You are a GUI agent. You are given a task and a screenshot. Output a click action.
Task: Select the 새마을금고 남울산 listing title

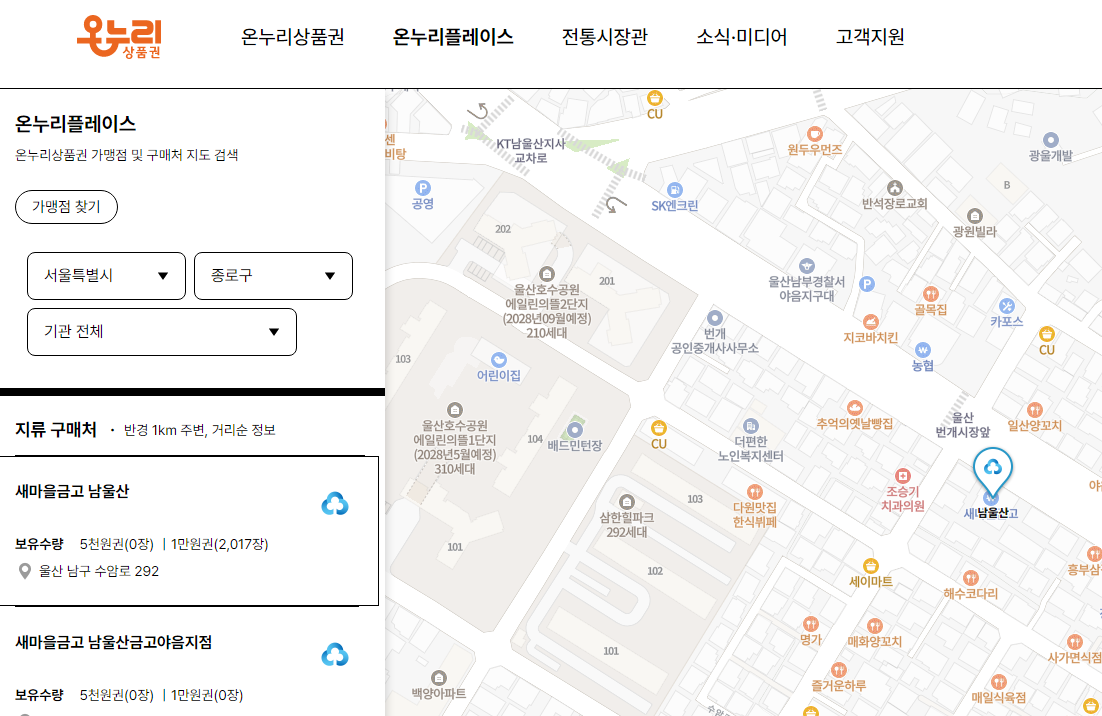coord(72,491)
